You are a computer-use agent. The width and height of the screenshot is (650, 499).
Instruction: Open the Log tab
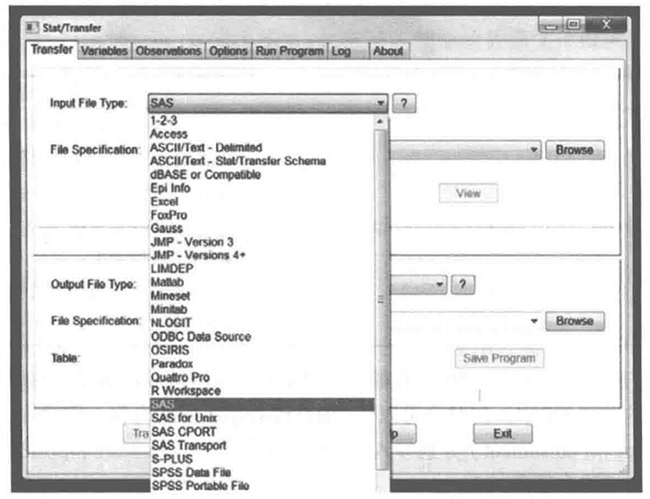[342, 51]
